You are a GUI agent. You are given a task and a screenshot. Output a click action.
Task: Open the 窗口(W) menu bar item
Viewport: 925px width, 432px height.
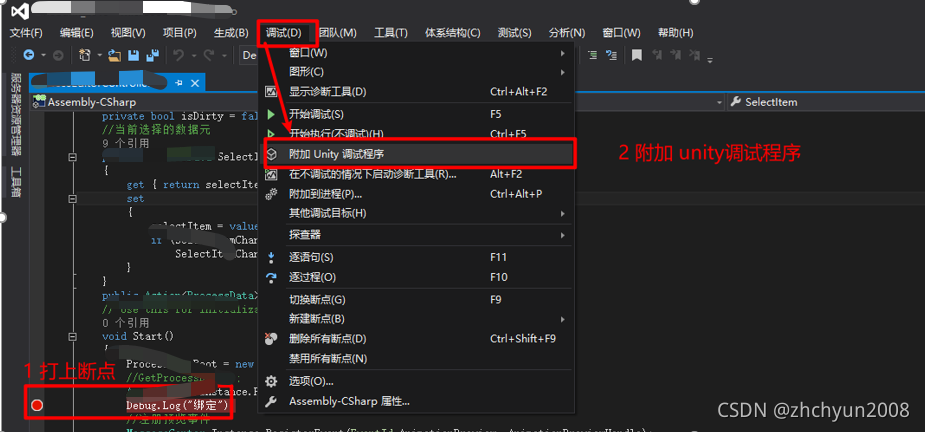(622, 33)
